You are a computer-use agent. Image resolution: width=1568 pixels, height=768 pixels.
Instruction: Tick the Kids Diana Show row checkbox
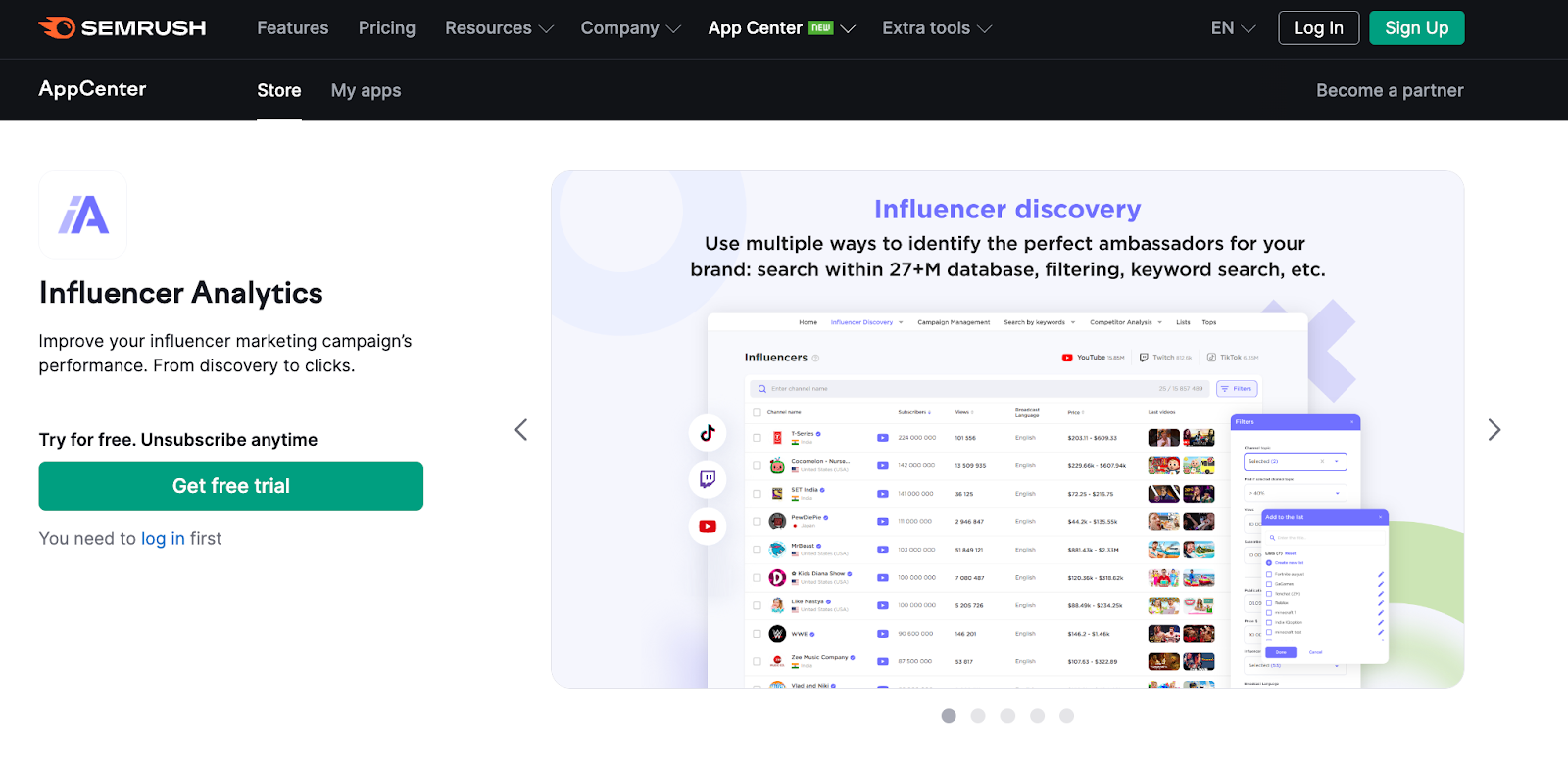tap(757, 577)
